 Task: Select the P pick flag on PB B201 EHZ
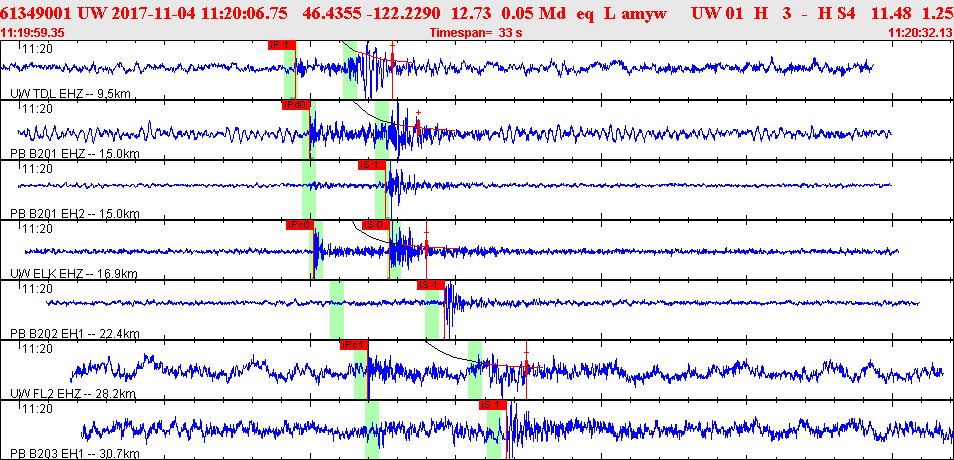[296, 105]
